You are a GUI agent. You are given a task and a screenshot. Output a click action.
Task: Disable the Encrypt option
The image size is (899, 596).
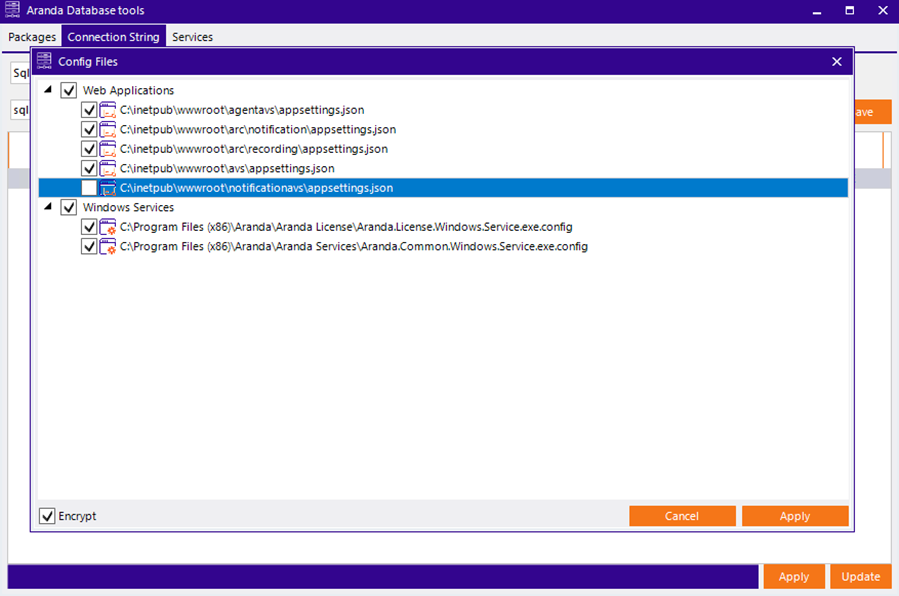pyautogui.click(x=47, y=516)
